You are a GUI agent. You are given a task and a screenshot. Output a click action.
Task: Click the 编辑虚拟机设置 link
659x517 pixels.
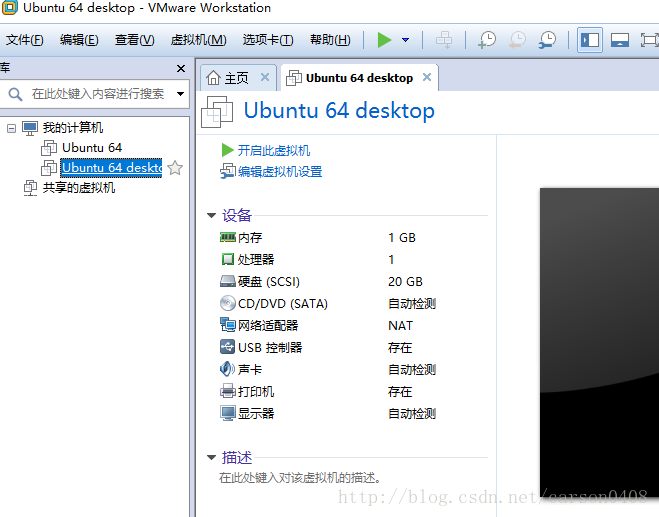coord(280,171)
